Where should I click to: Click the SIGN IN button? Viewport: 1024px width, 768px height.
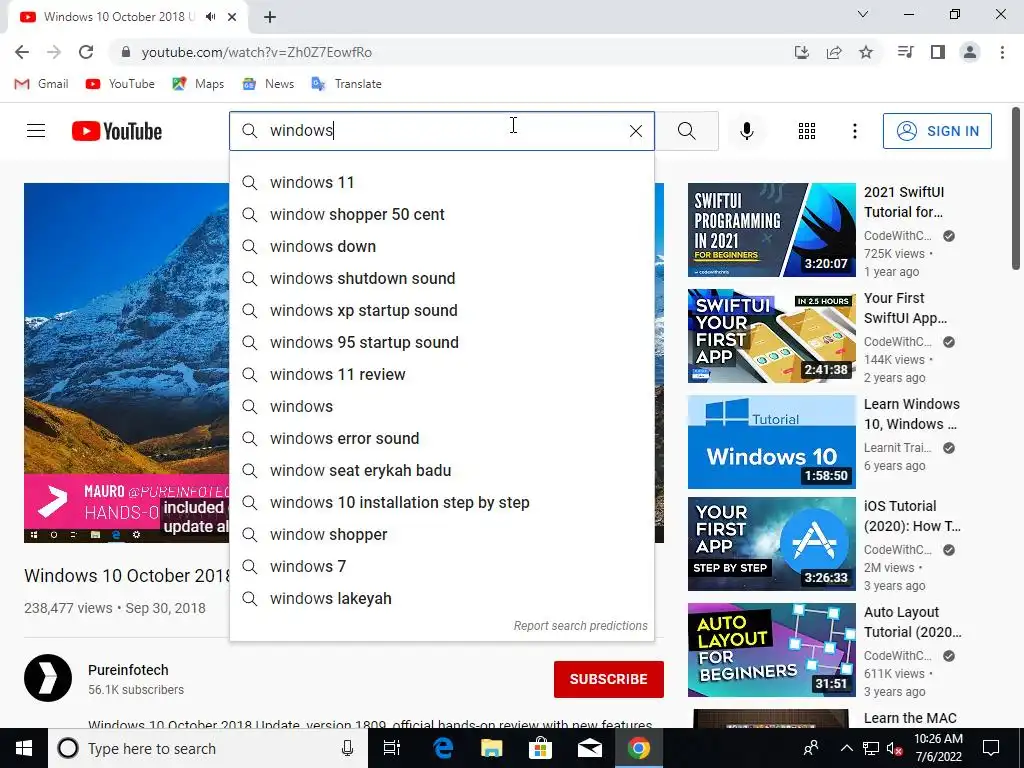pyautogui.click(x=937, y=131)
